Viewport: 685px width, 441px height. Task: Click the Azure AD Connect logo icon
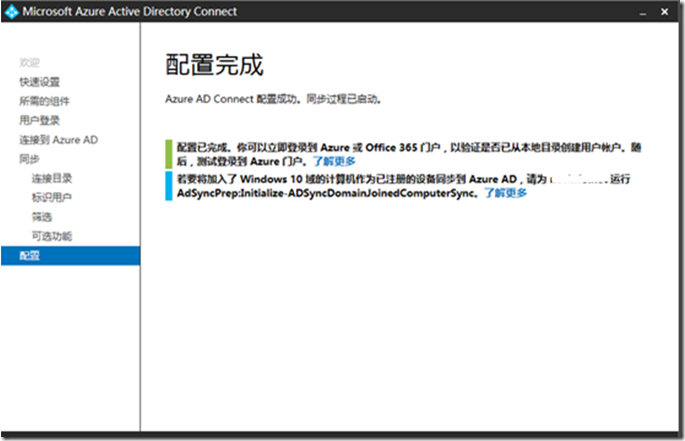click(11, 12)
